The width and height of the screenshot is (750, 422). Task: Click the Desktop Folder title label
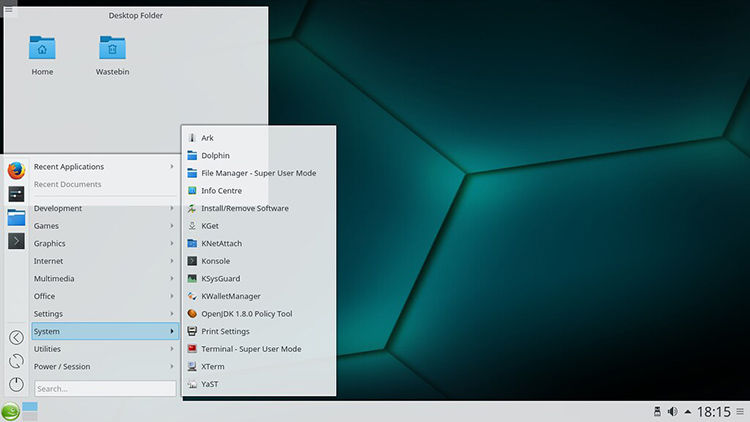(x=135, y=15)
